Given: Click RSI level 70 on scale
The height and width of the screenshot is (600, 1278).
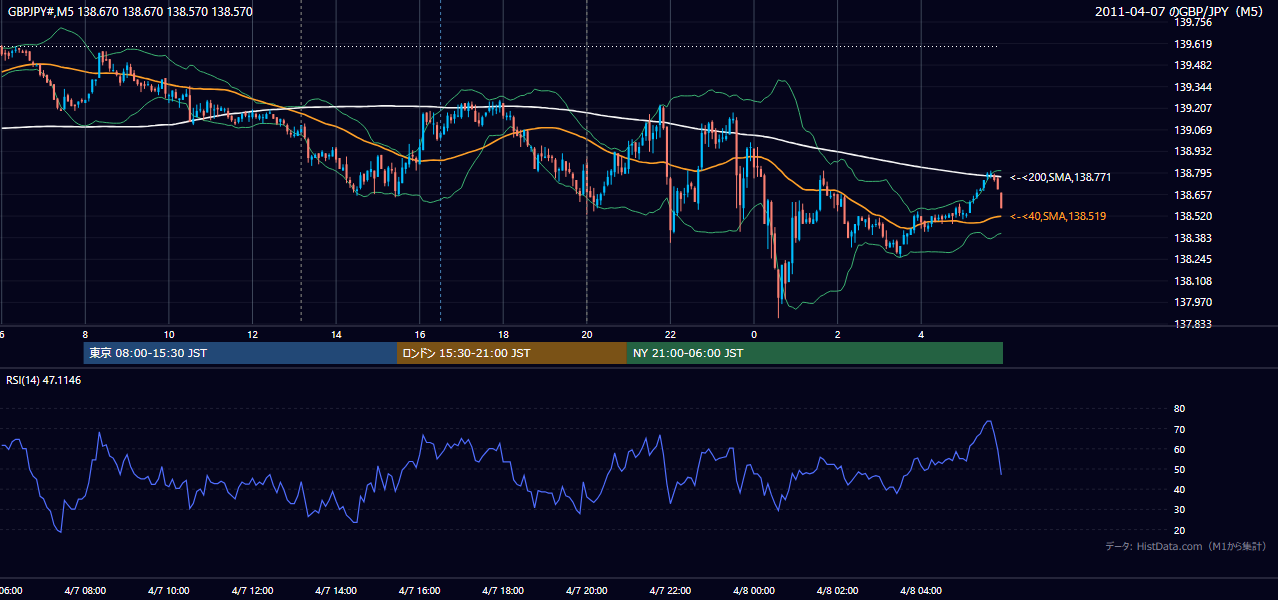Looking at the screenshot, I should click(x=1179, y=429).
